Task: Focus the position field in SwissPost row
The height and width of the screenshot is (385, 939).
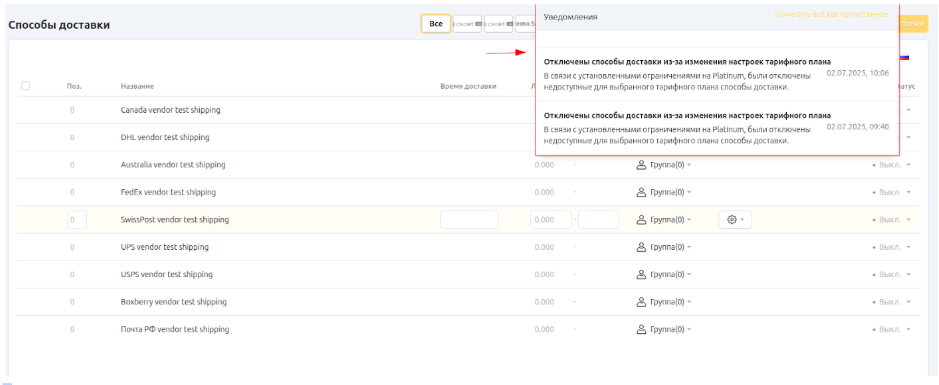Action: [x=77, y=220]
